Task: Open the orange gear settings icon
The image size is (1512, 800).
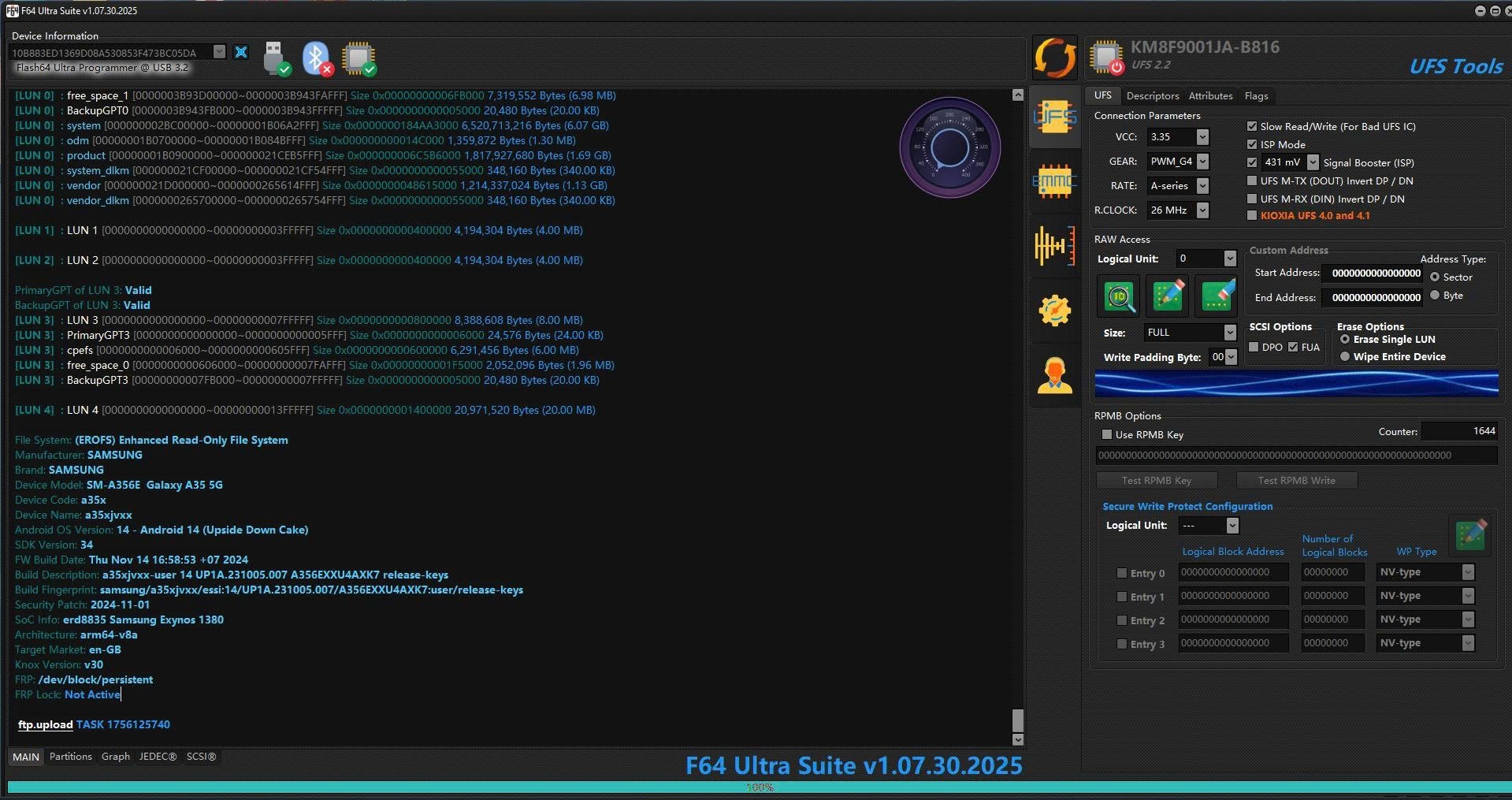Action: (x=1055, y=311)
